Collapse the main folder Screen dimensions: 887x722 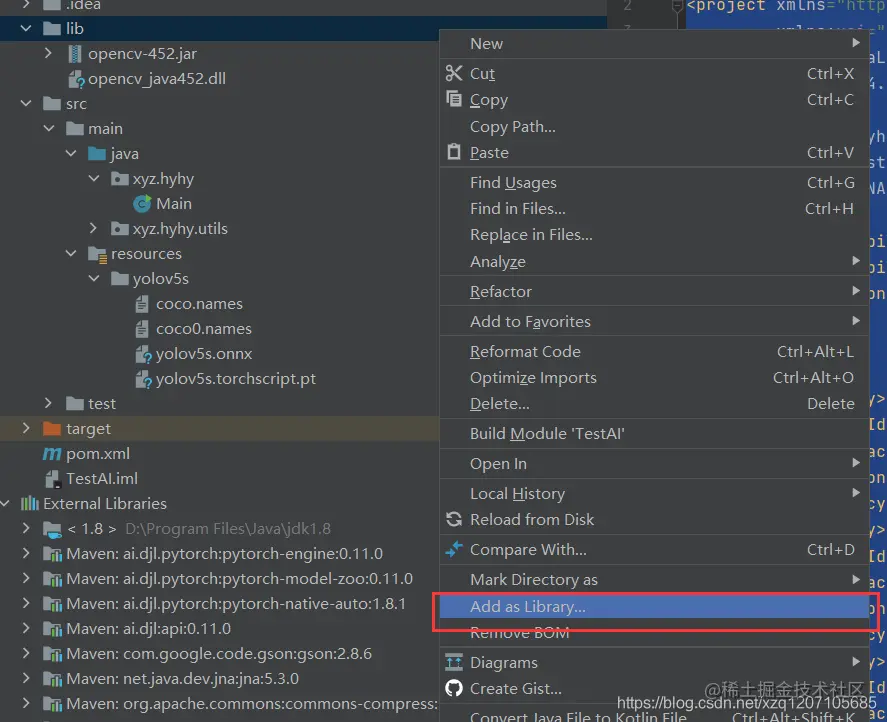point(49,128)
